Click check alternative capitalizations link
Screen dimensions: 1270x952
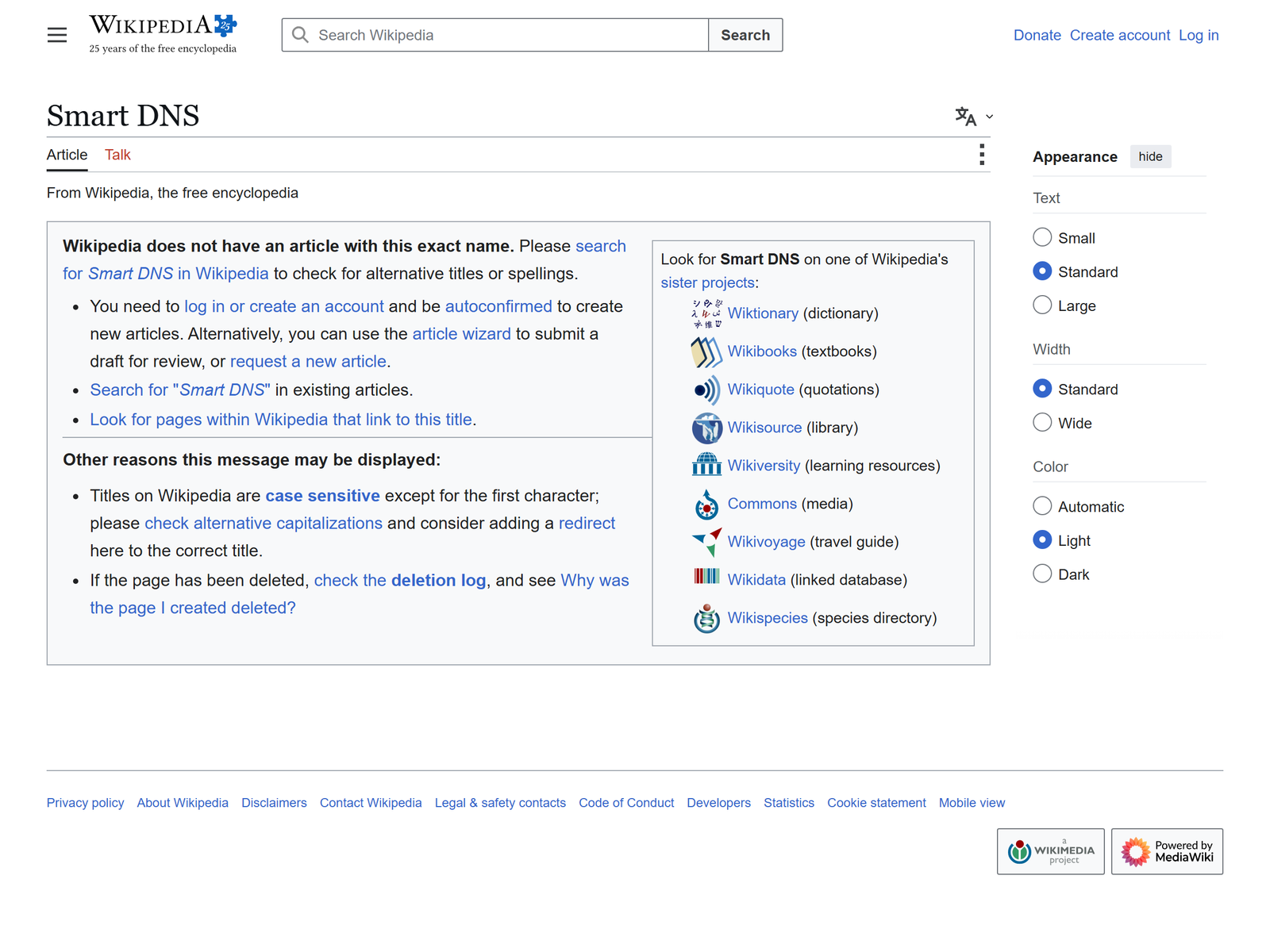pos(264,524)
